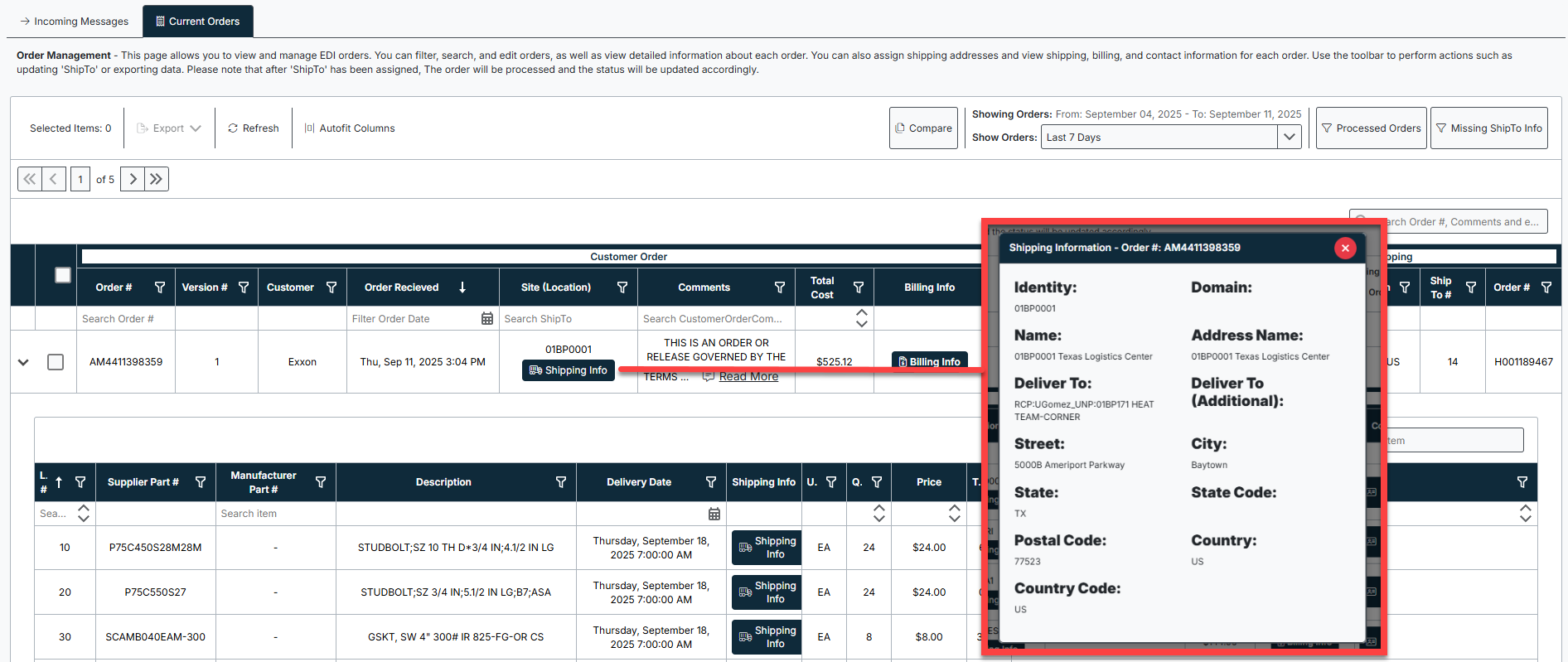Image resolution: width=1568 pixels, height=662 pixels.
Task: Open the Customer column filter icon
Action: pyautogui.click(x=332, y=288)
